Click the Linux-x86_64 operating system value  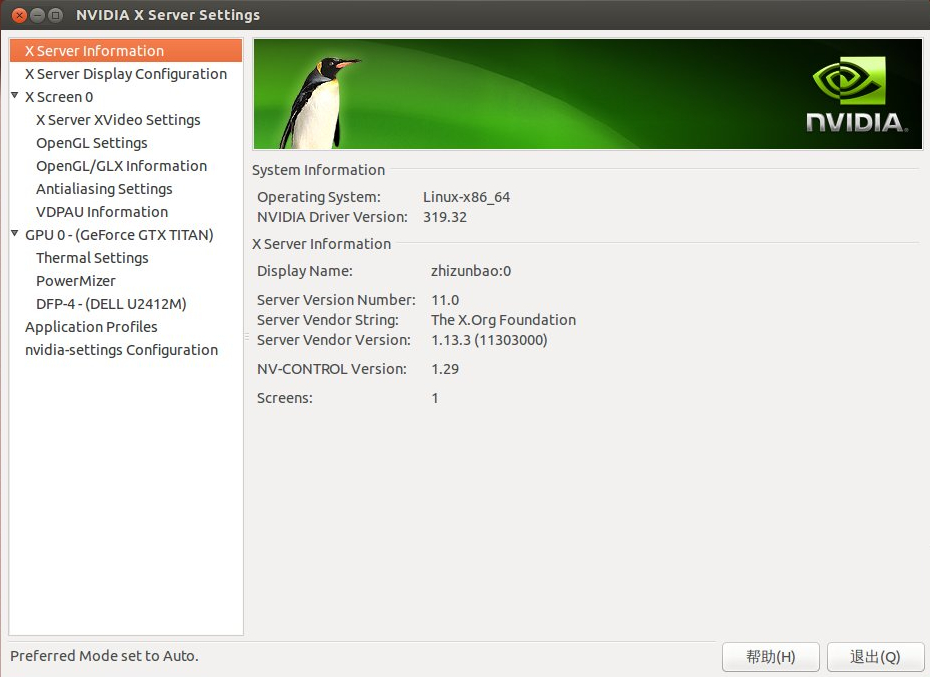(x=466, y=197)
